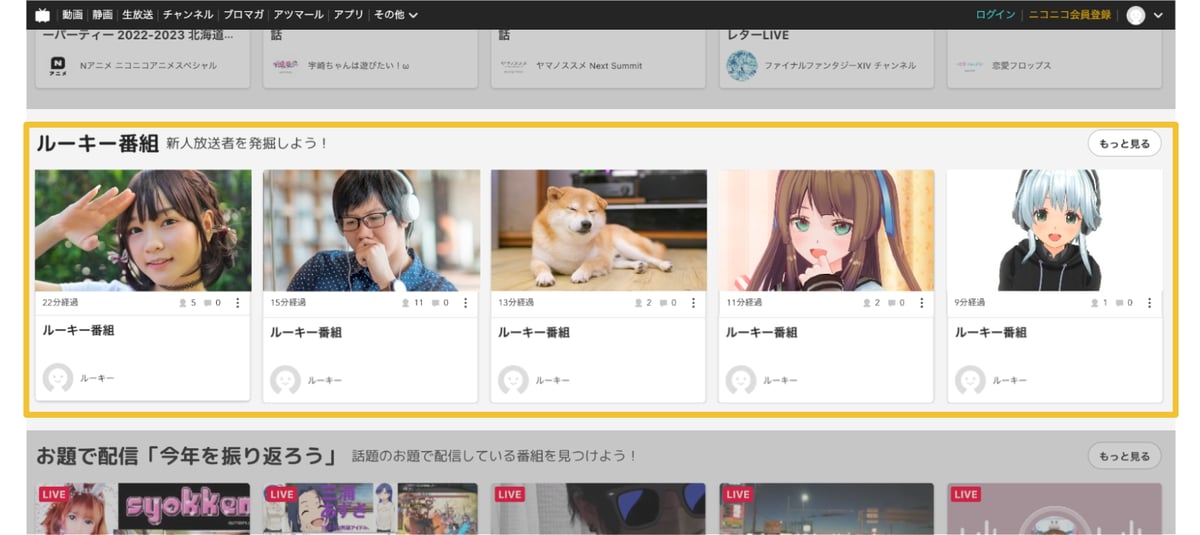1200x535 pixels.
Task: Click the Niconico TV logo icon
Action: (x=42, y=15)
